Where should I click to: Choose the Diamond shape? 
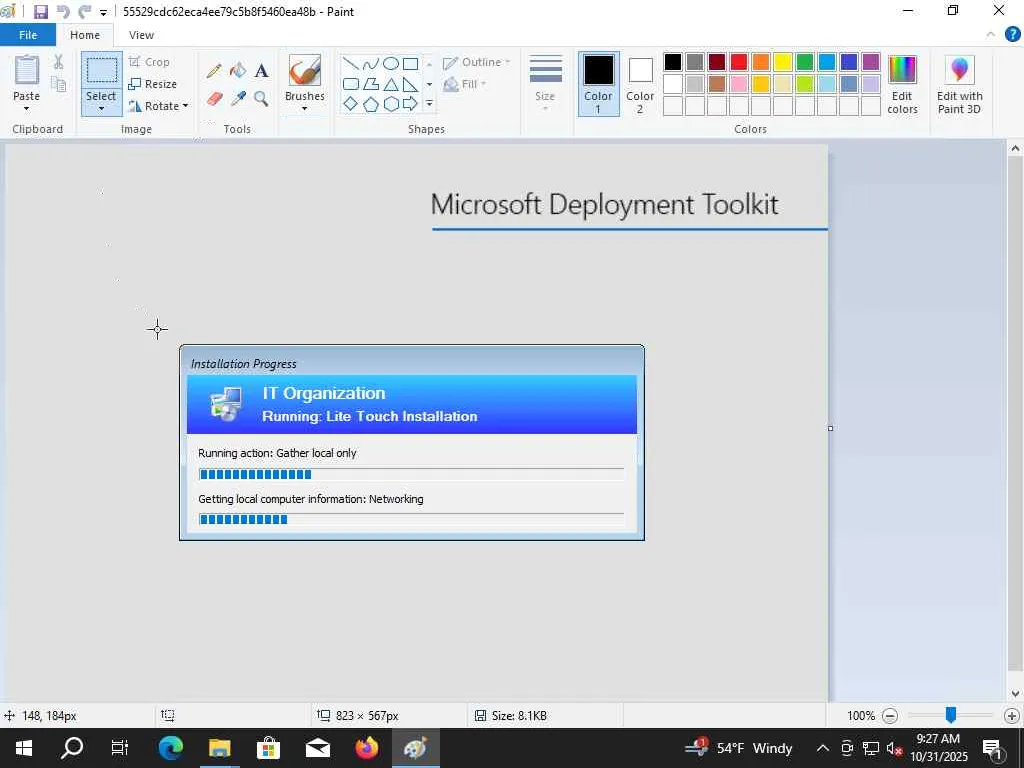351,103
